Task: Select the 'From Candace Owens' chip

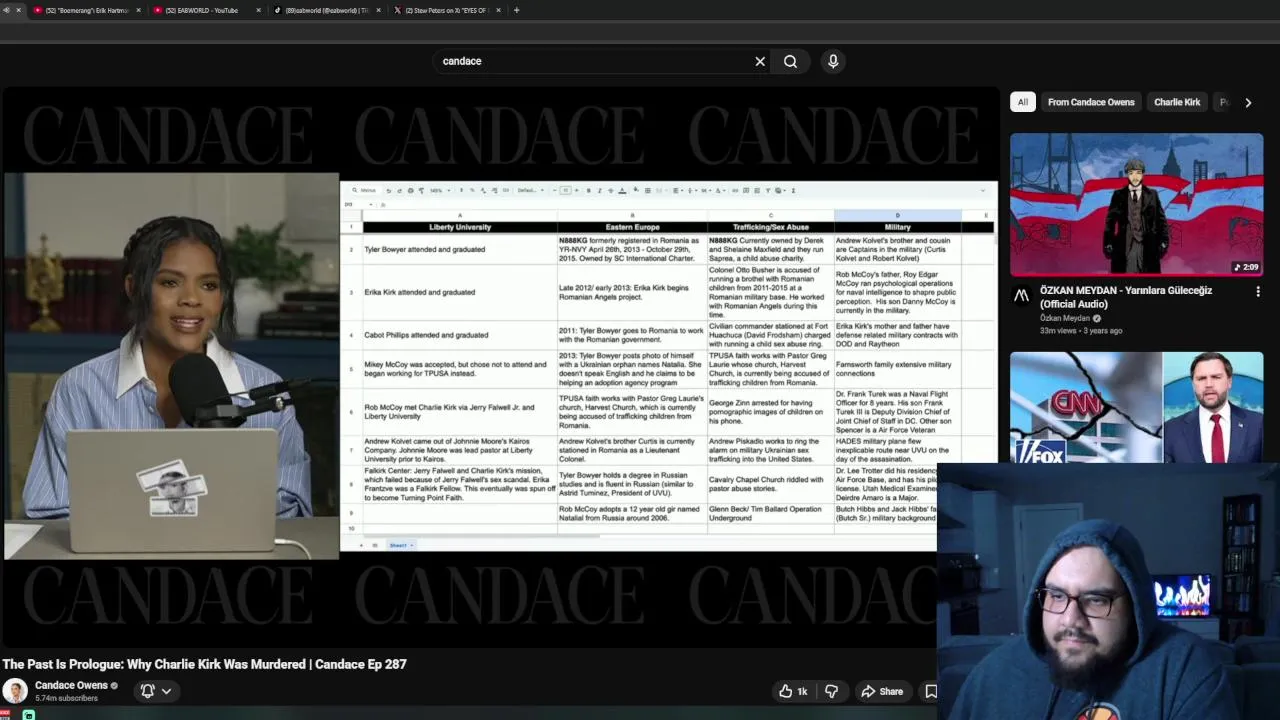Action: click(1091, 102)
